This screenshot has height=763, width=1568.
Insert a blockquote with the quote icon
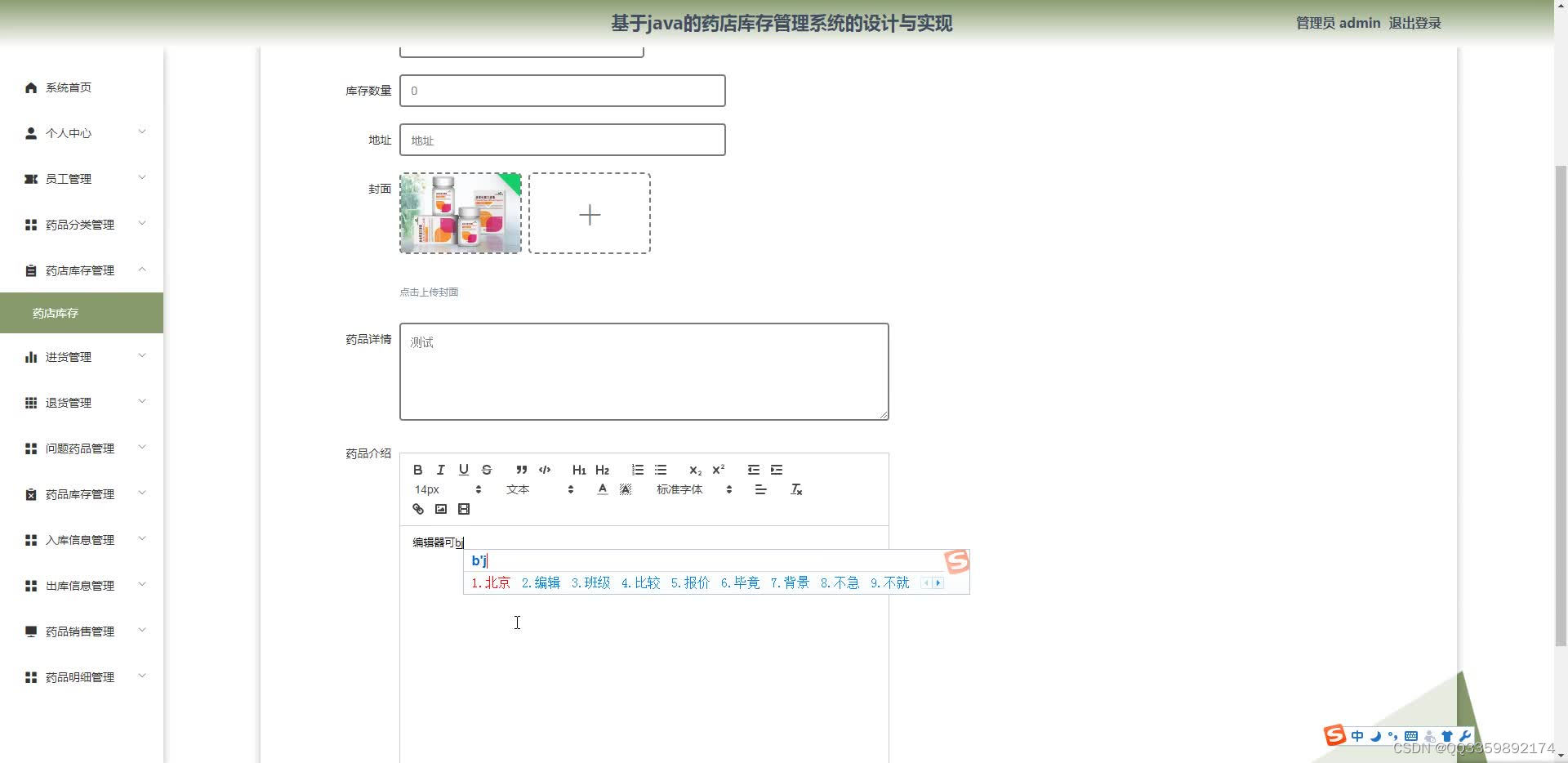point(521,470)
